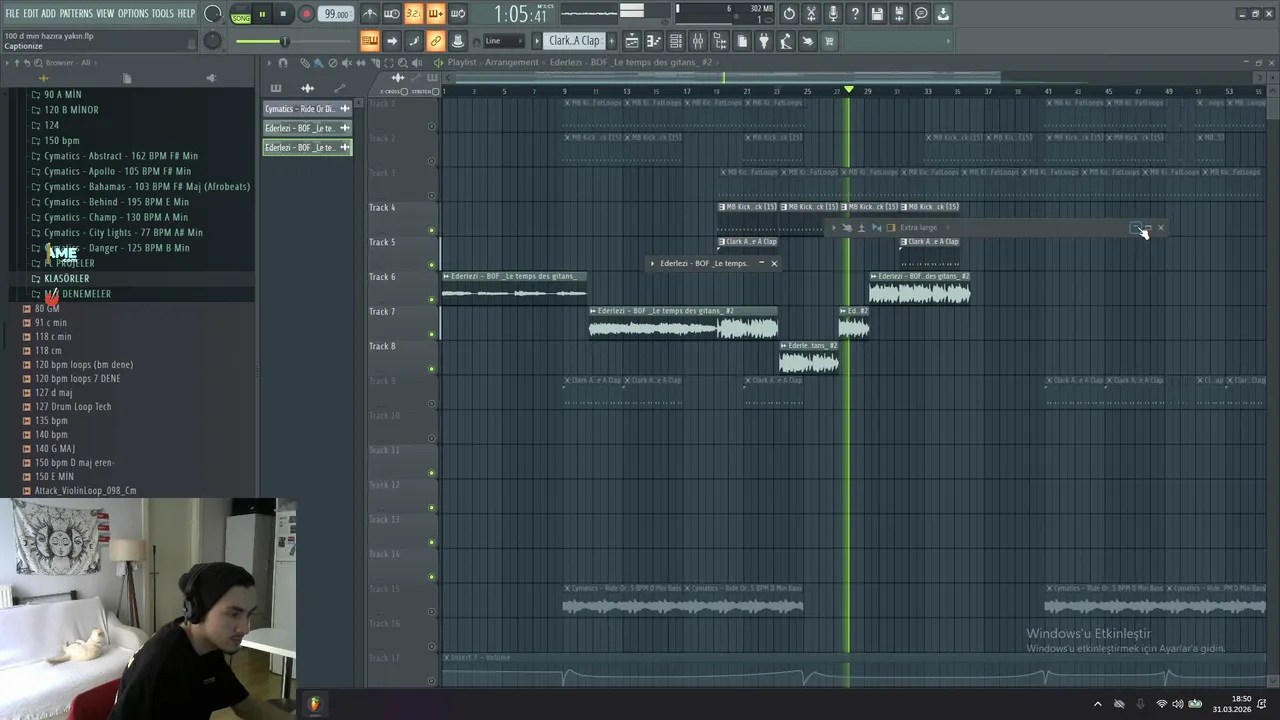Open the PATTERNS menu
The height and width of the screenshot is (720, 1280).
[x=76, y=13]
